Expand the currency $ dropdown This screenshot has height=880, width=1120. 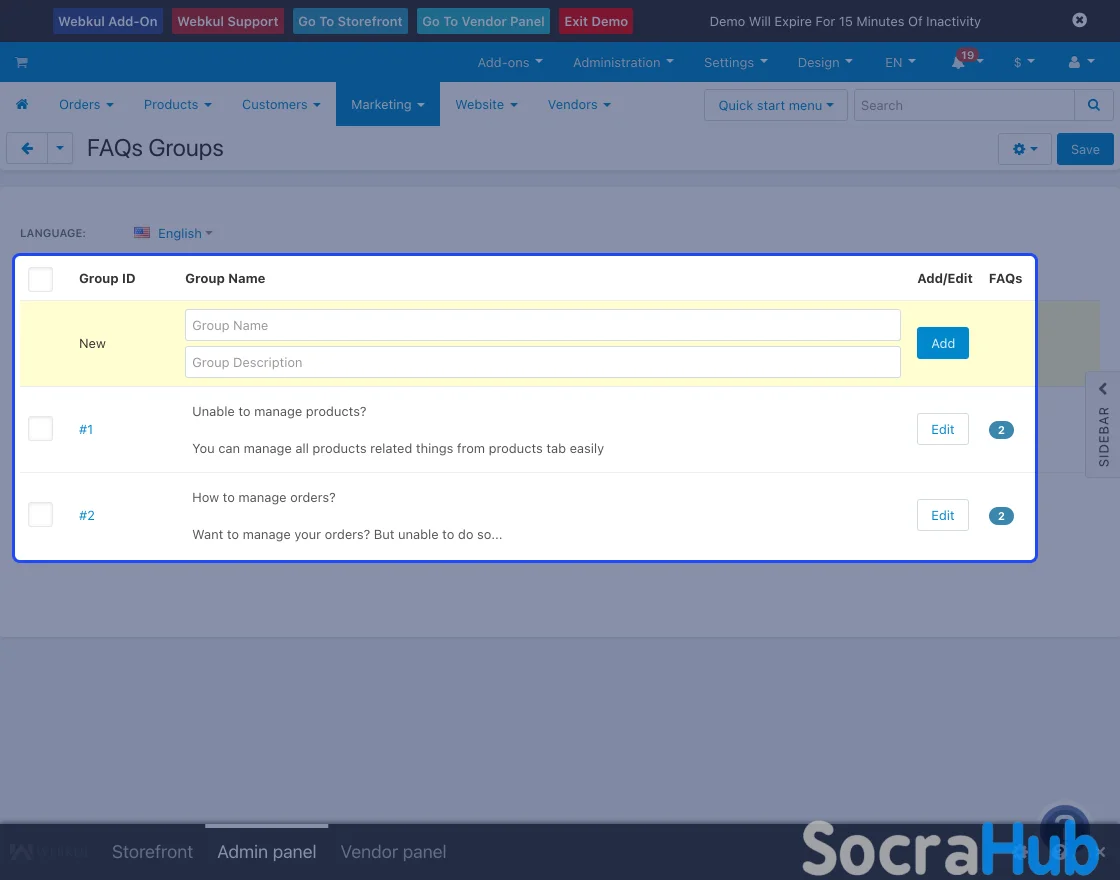click(1023, 62)
